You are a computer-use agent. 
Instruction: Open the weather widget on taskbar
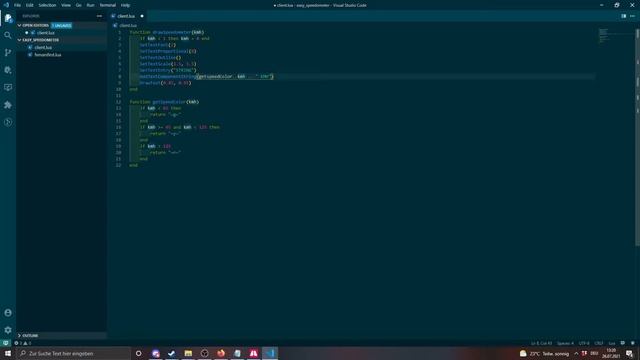pyautogui.click(x=544, y=353)
